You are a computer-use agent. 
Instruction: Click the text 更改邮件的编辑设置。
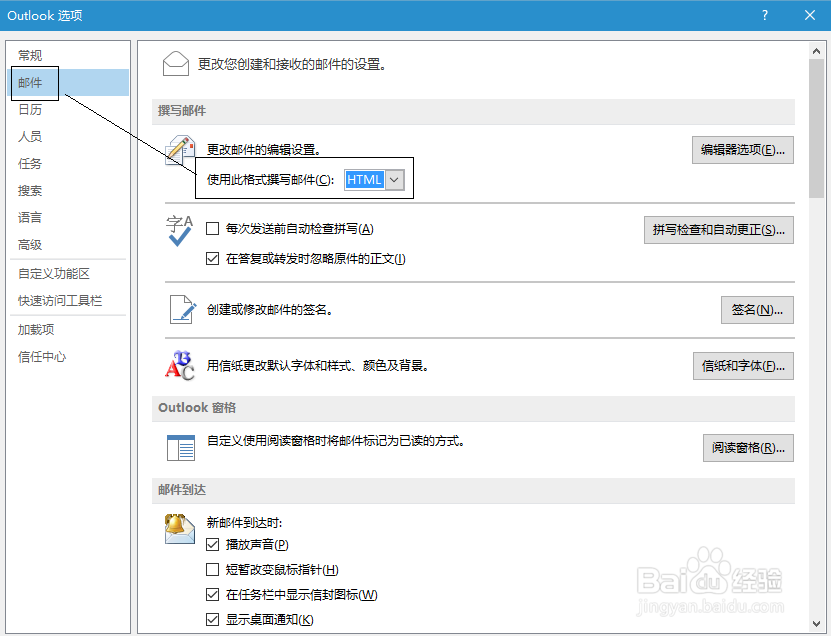click(x=264, y=150)
